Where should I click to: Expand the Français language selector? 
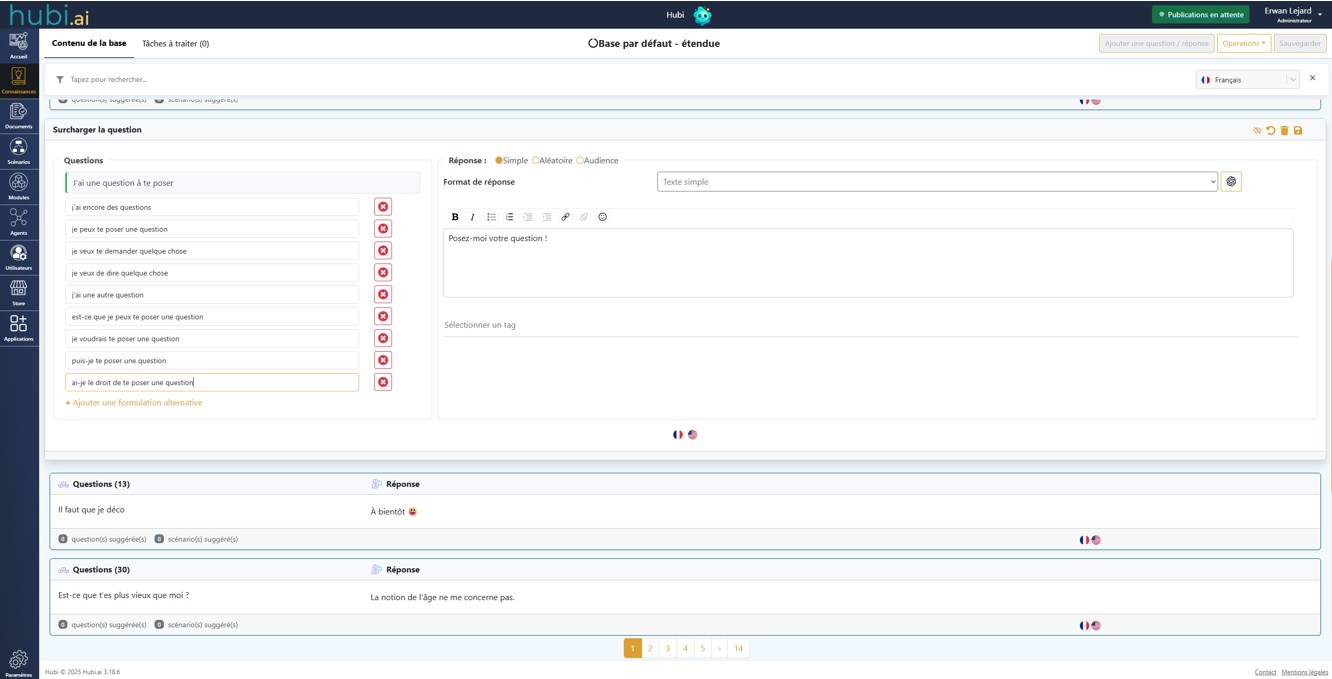coord(1247,80)
